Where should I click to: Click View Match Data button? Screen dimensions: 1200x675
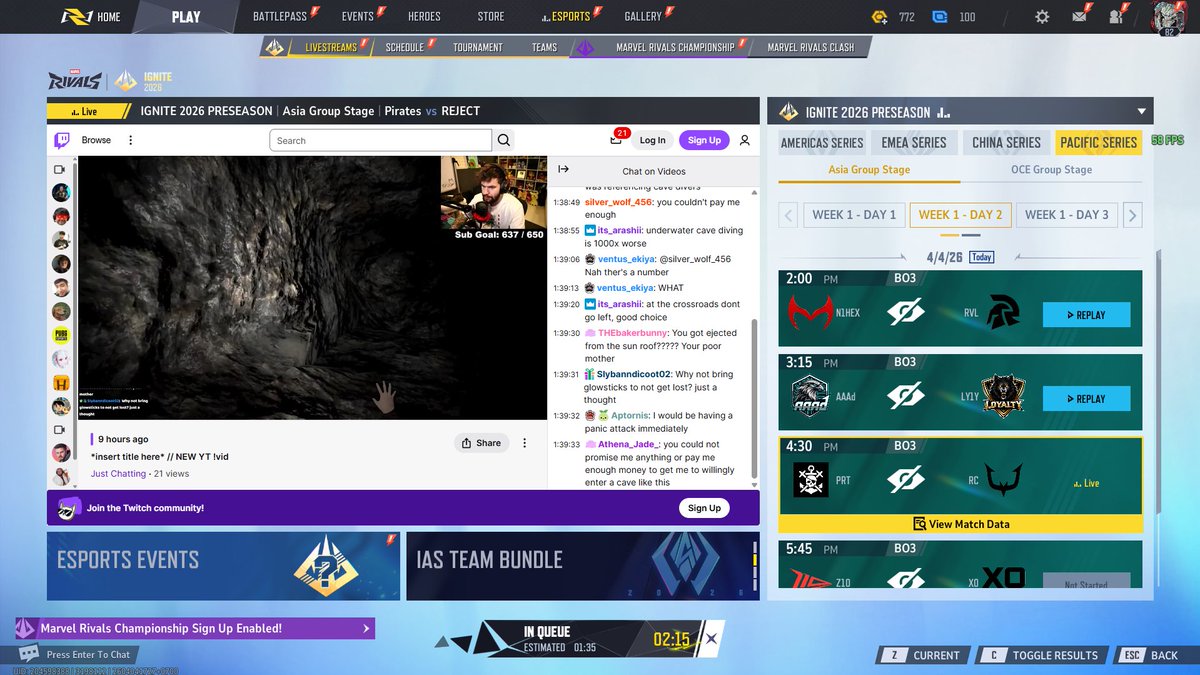[960, 523]
